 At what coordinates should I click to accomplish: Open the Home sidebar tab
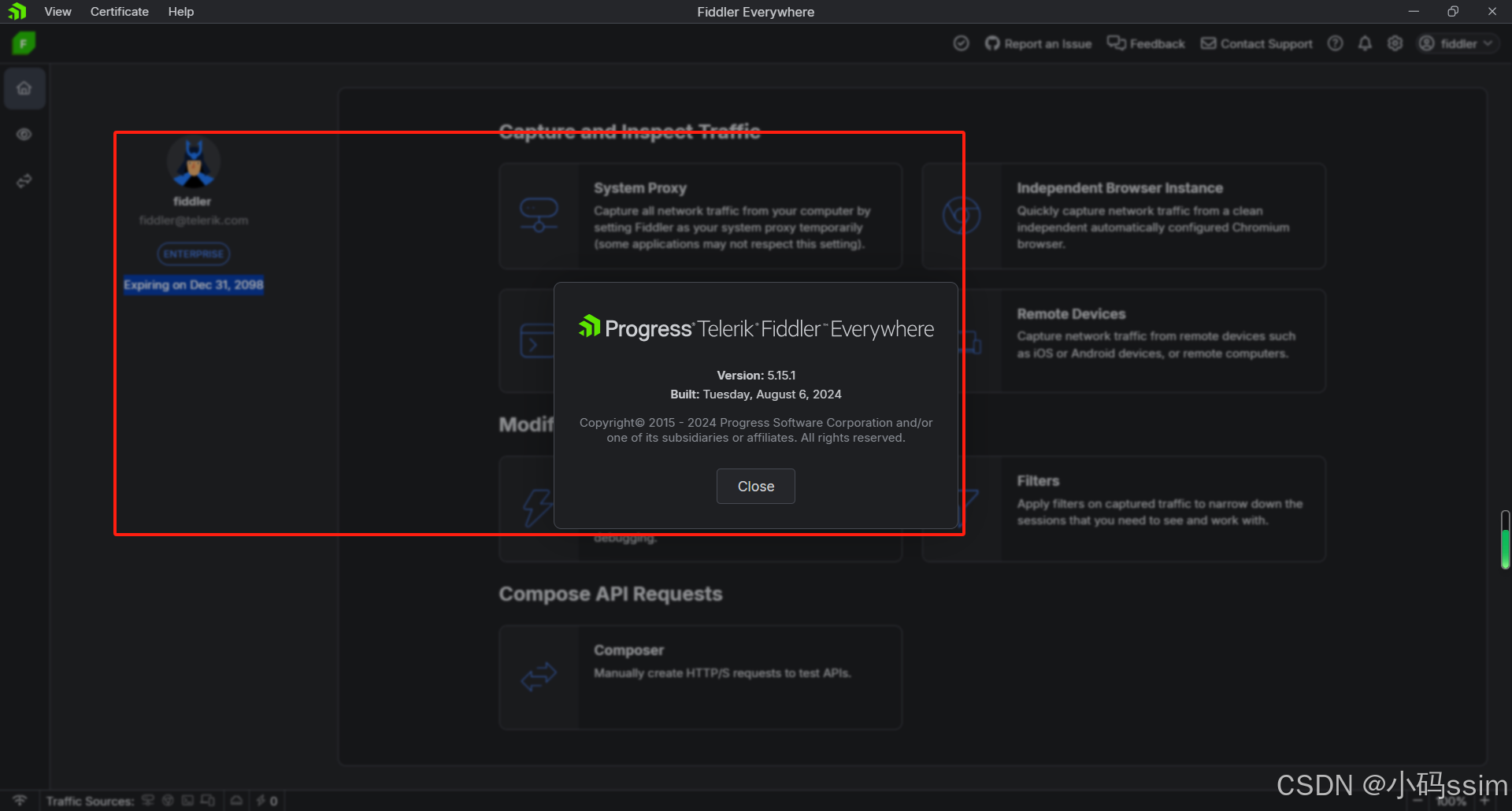coord(24,88)
